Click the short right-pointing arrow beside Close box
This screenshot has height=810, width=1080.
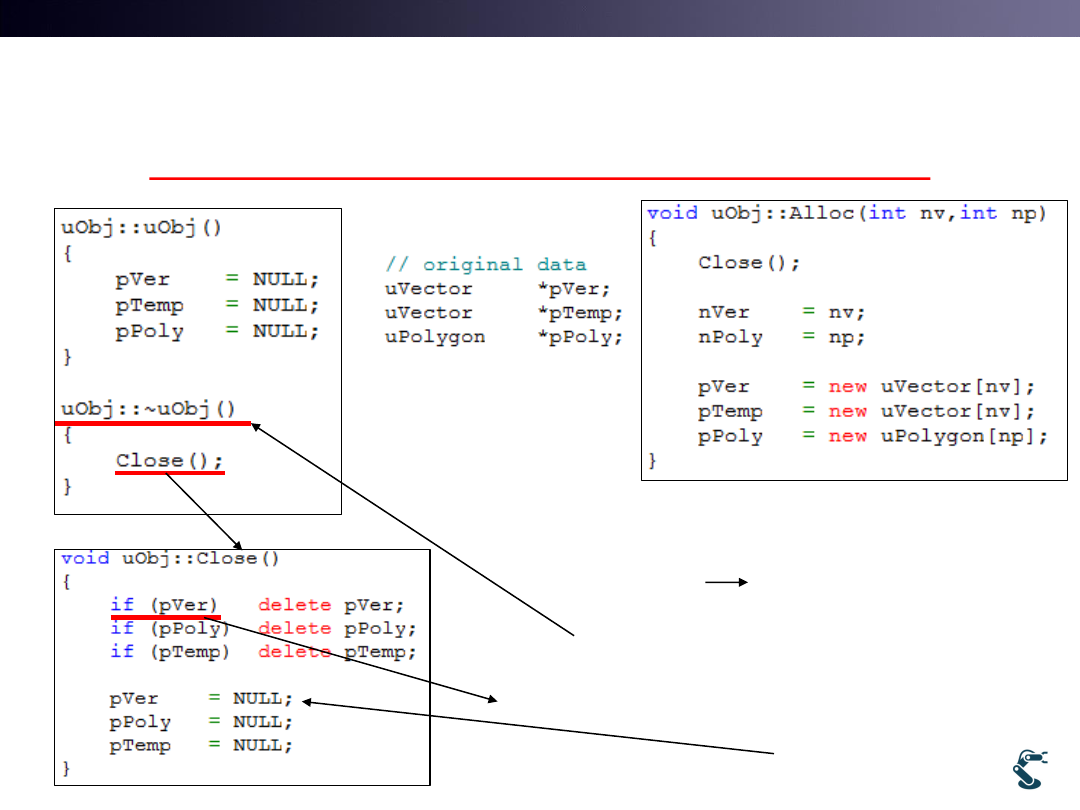[727, 580]
